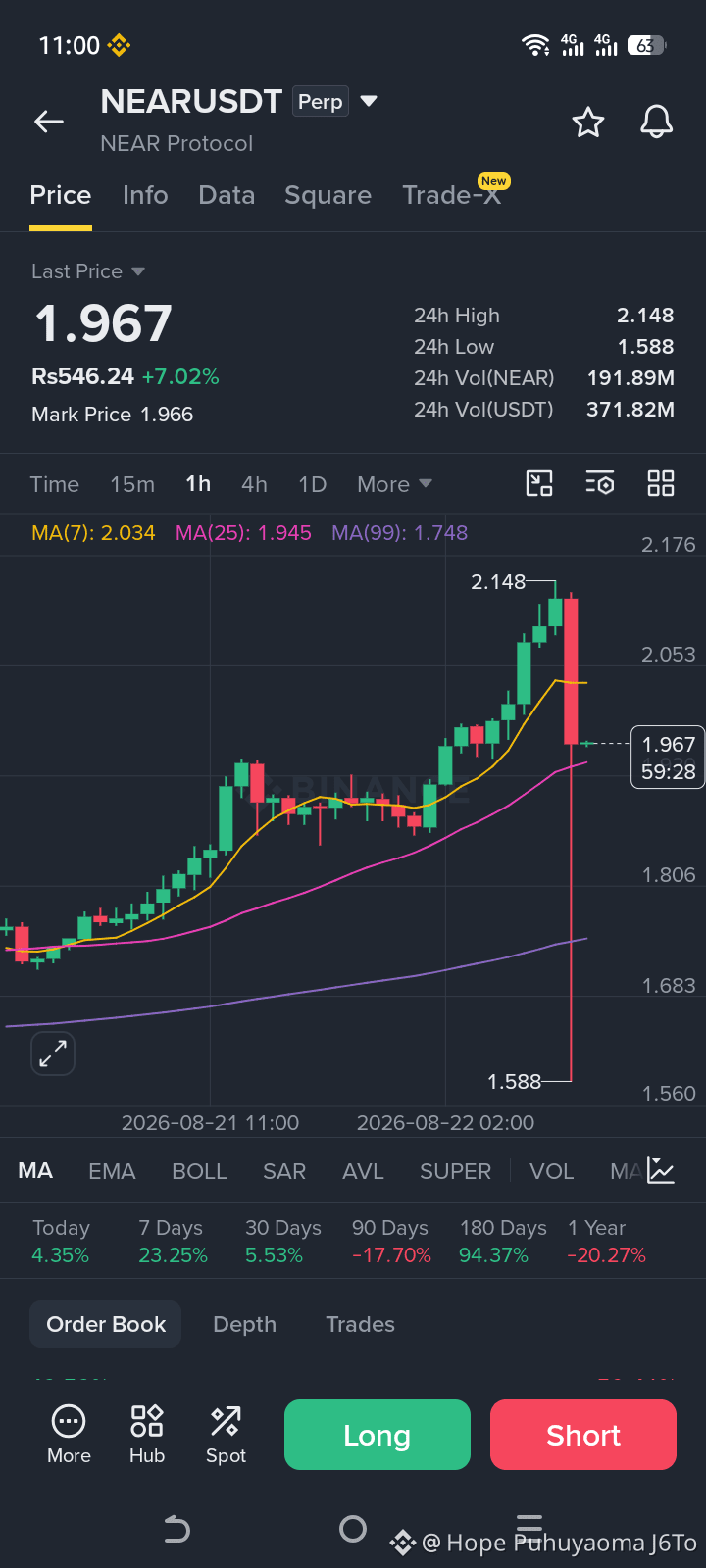
Task: Tap the Android home navigation button
Action: pos(353,1529)
